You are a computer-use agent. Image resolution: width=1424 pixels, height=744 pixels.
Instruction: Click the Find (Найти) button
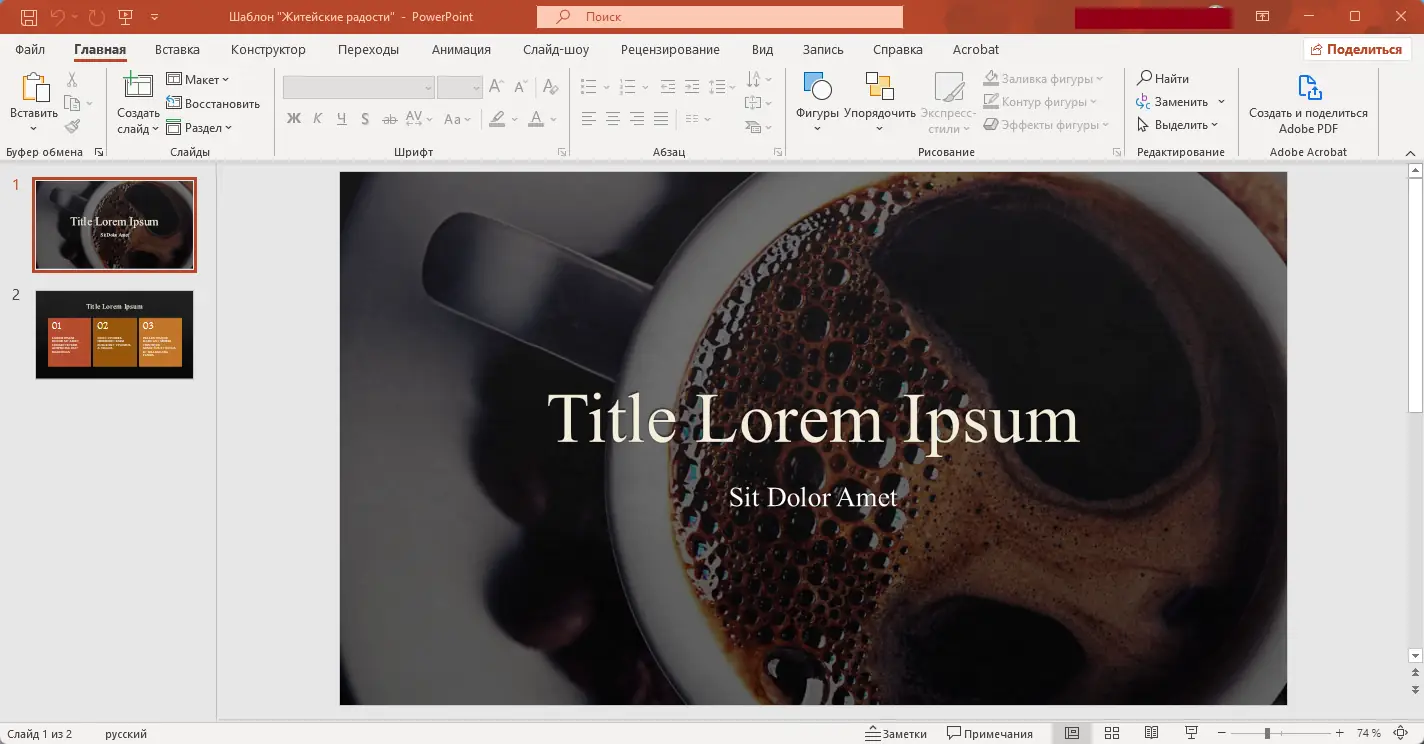1163,78
